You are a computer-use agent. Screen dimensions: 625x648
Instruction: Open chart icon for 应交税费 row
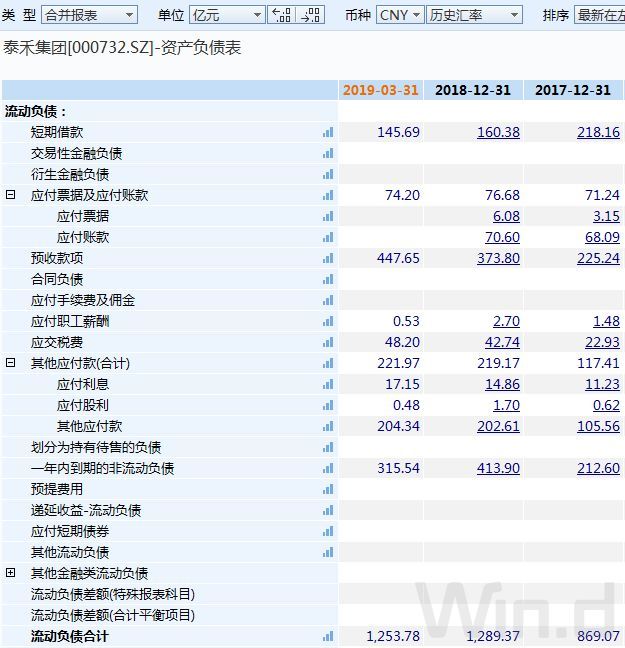click(x=328, y=343)
